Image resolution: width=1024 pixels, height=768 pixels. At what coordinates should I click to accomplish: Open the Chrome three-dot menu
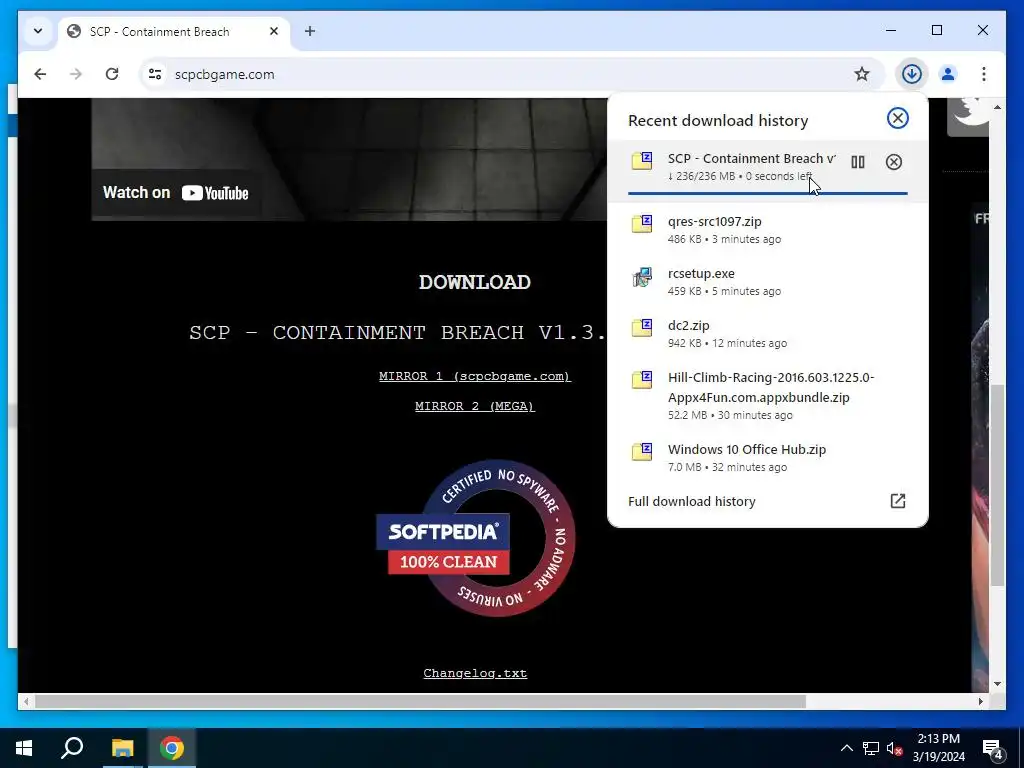(984, 74)
